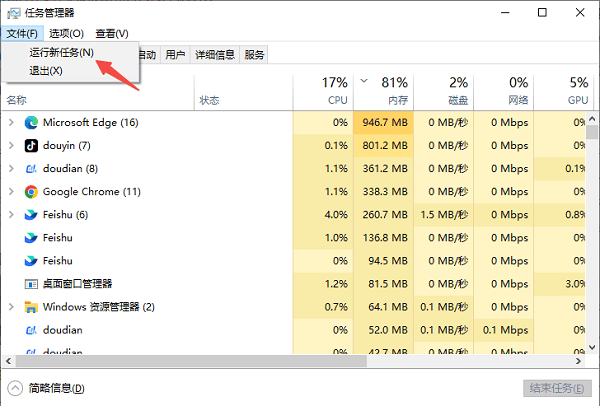
Task: Switch to the 详细信息 tab
Action: pyautogui.click(x=215, y=55)
